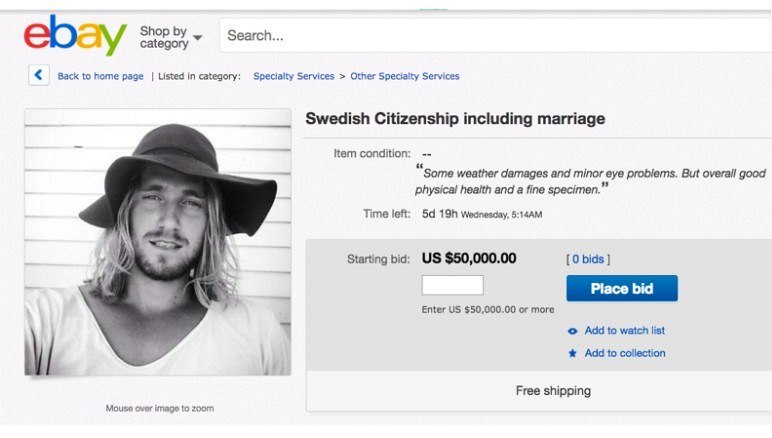Open the Specialty Services breadcrumb

coord(293,76)
